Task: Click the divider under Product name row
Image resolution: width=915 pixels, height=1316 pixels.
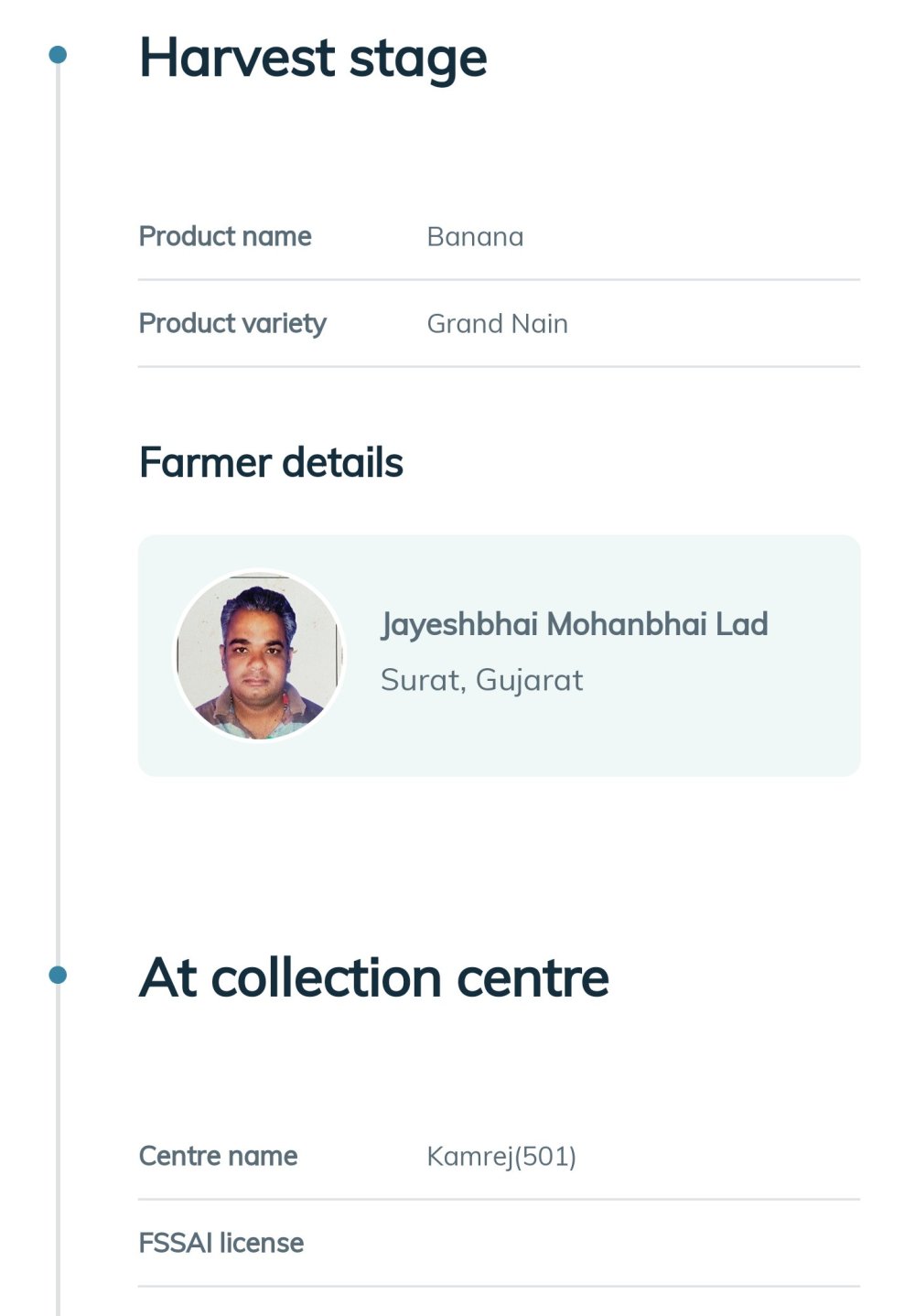Action: (x=499, y=279)
